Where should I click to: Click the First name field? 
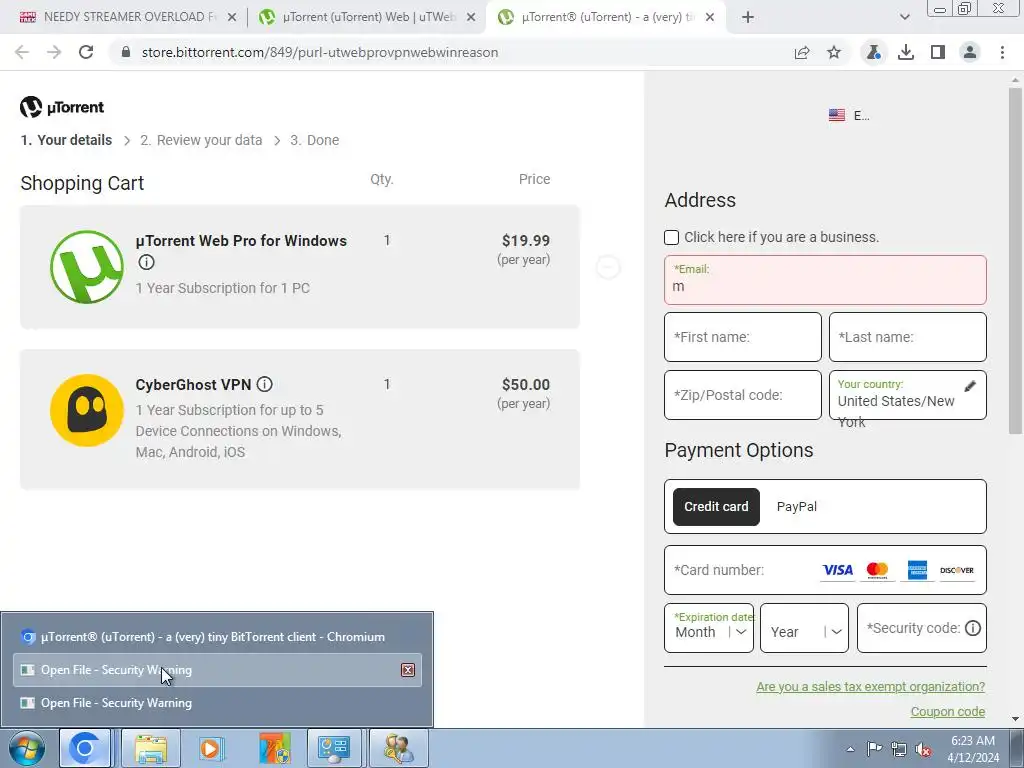point(743,337)
